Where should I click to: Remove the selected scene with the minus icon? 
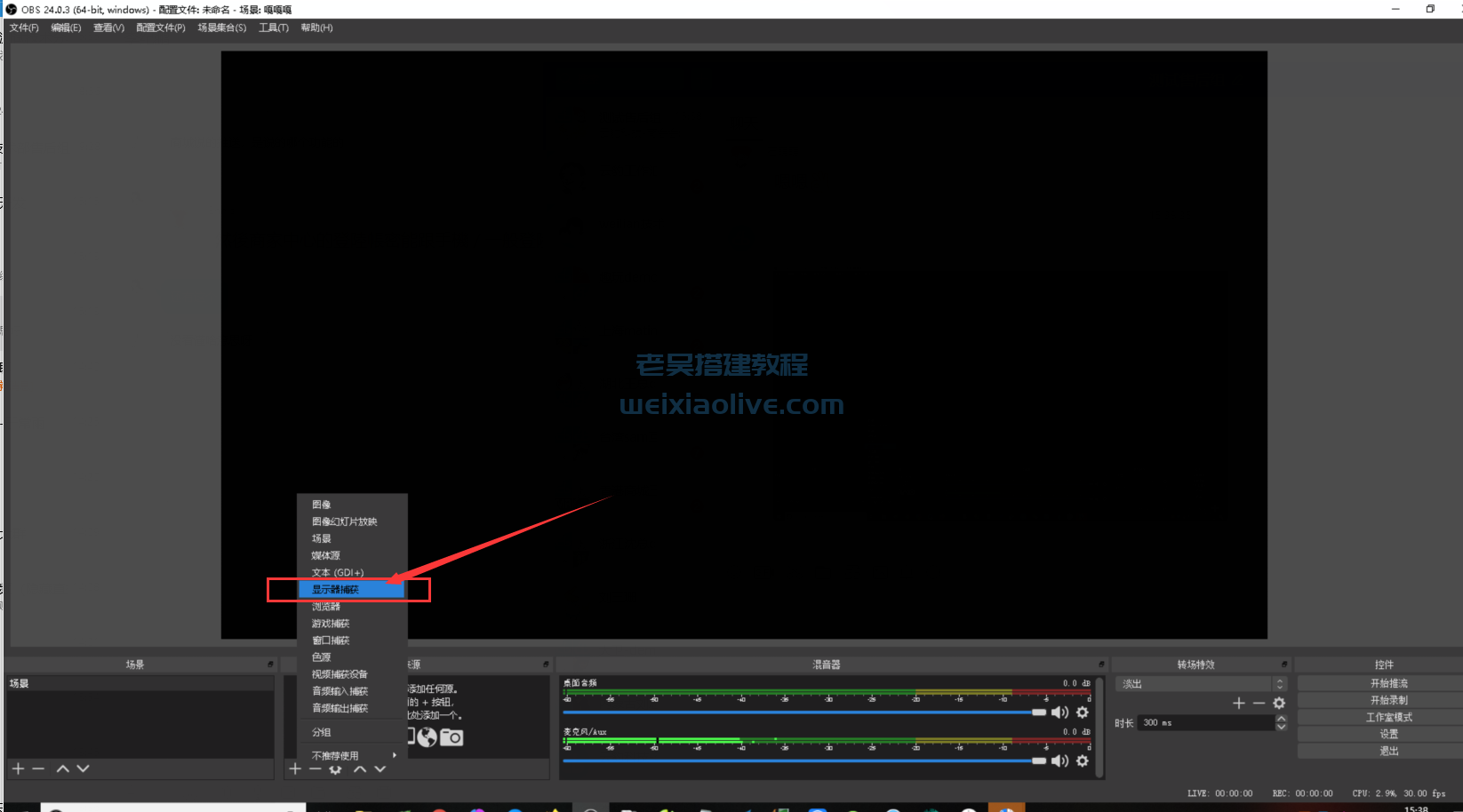(38, 768)
